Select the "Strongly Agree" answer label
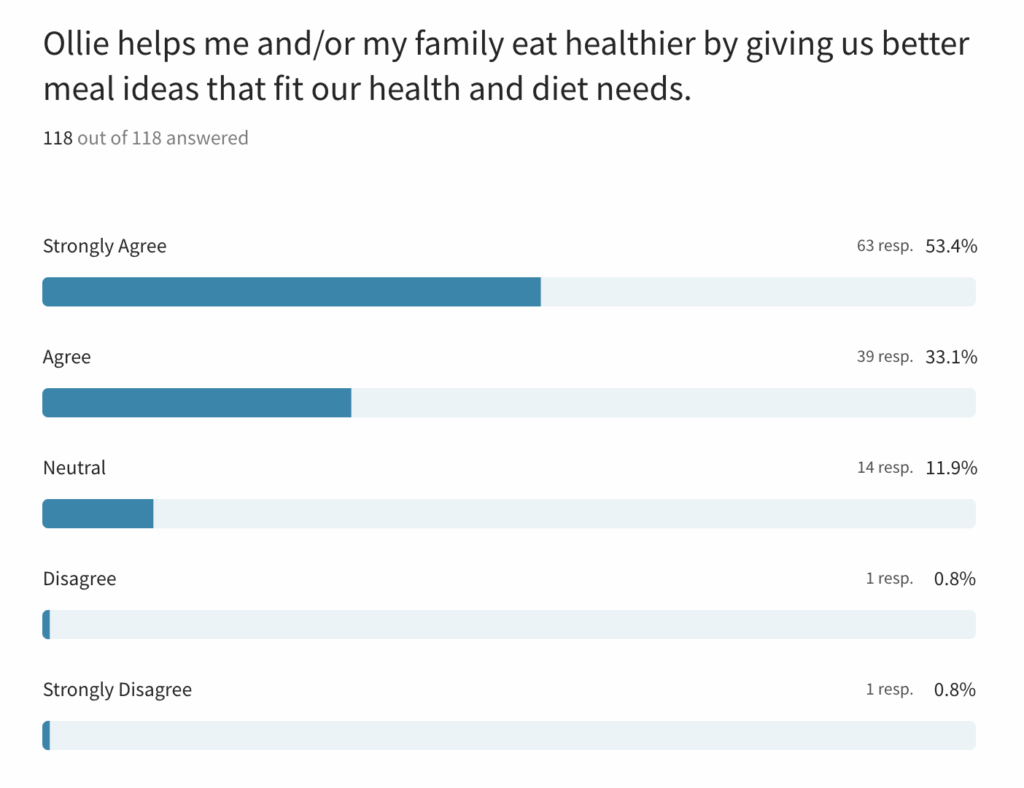The height and width of the screenshot is (788, 1024). tap(104, 246)
